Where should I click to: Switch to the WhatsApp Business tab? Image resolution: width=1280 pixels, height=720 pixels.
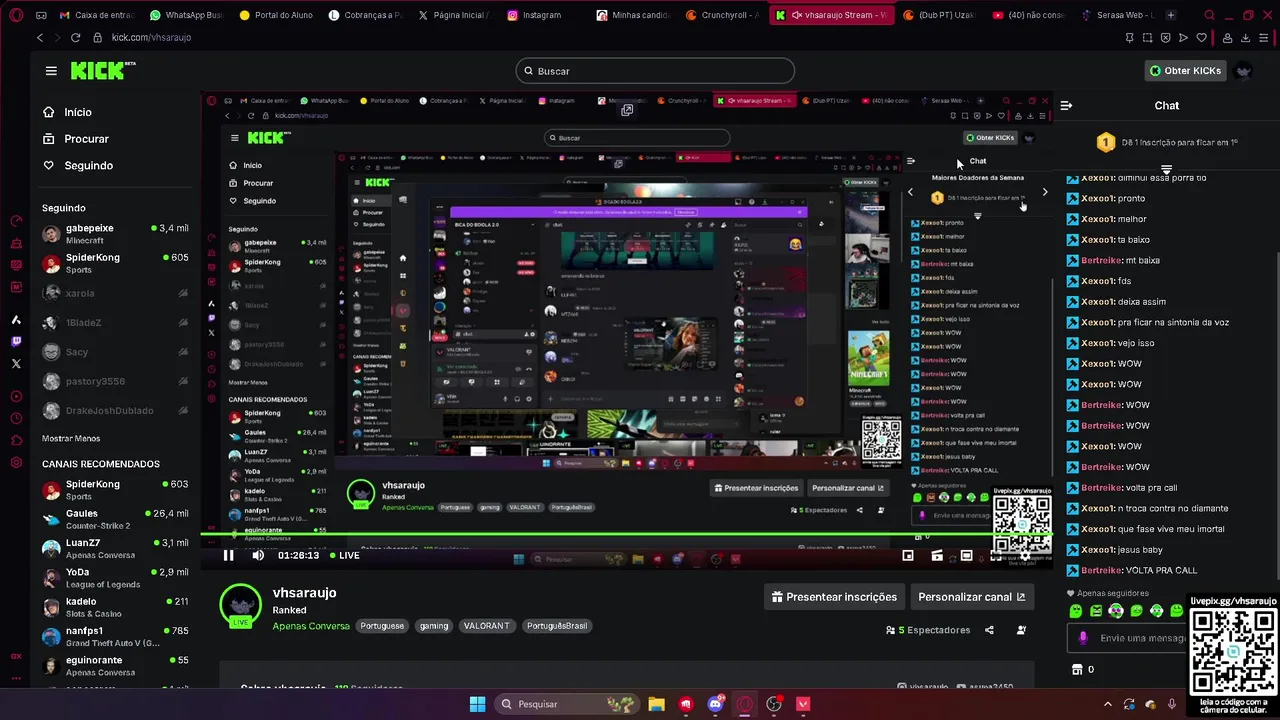tap(186, 15)
